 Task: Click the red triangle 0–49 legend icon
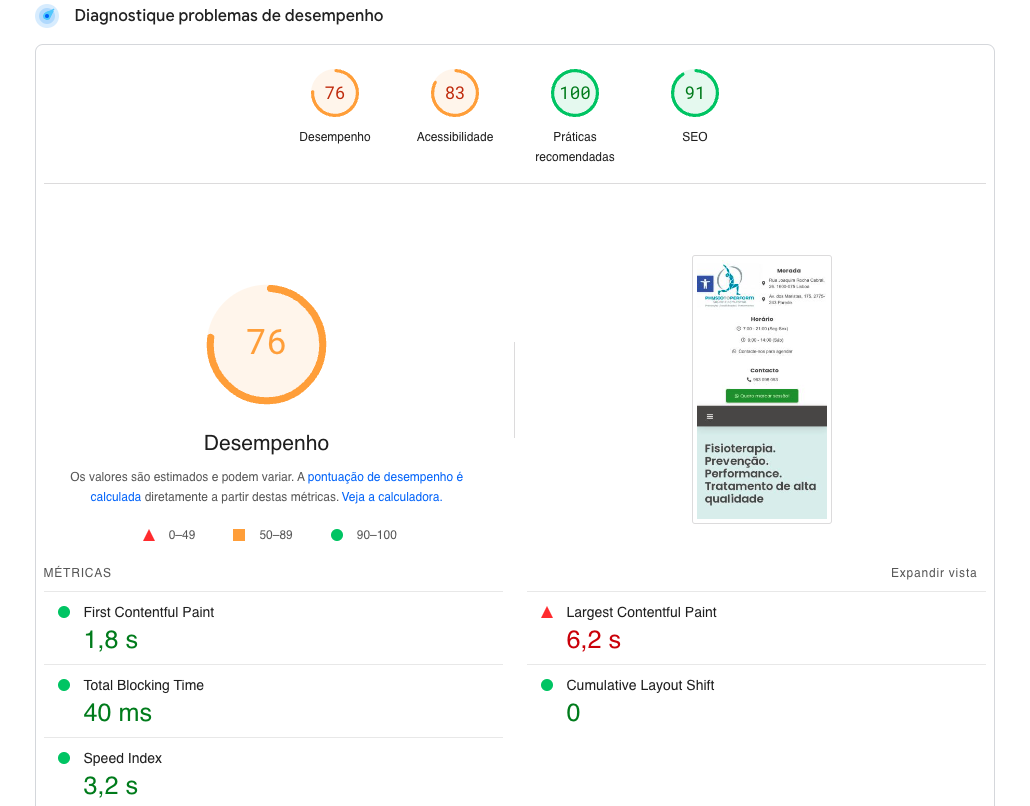pos(149,535)
